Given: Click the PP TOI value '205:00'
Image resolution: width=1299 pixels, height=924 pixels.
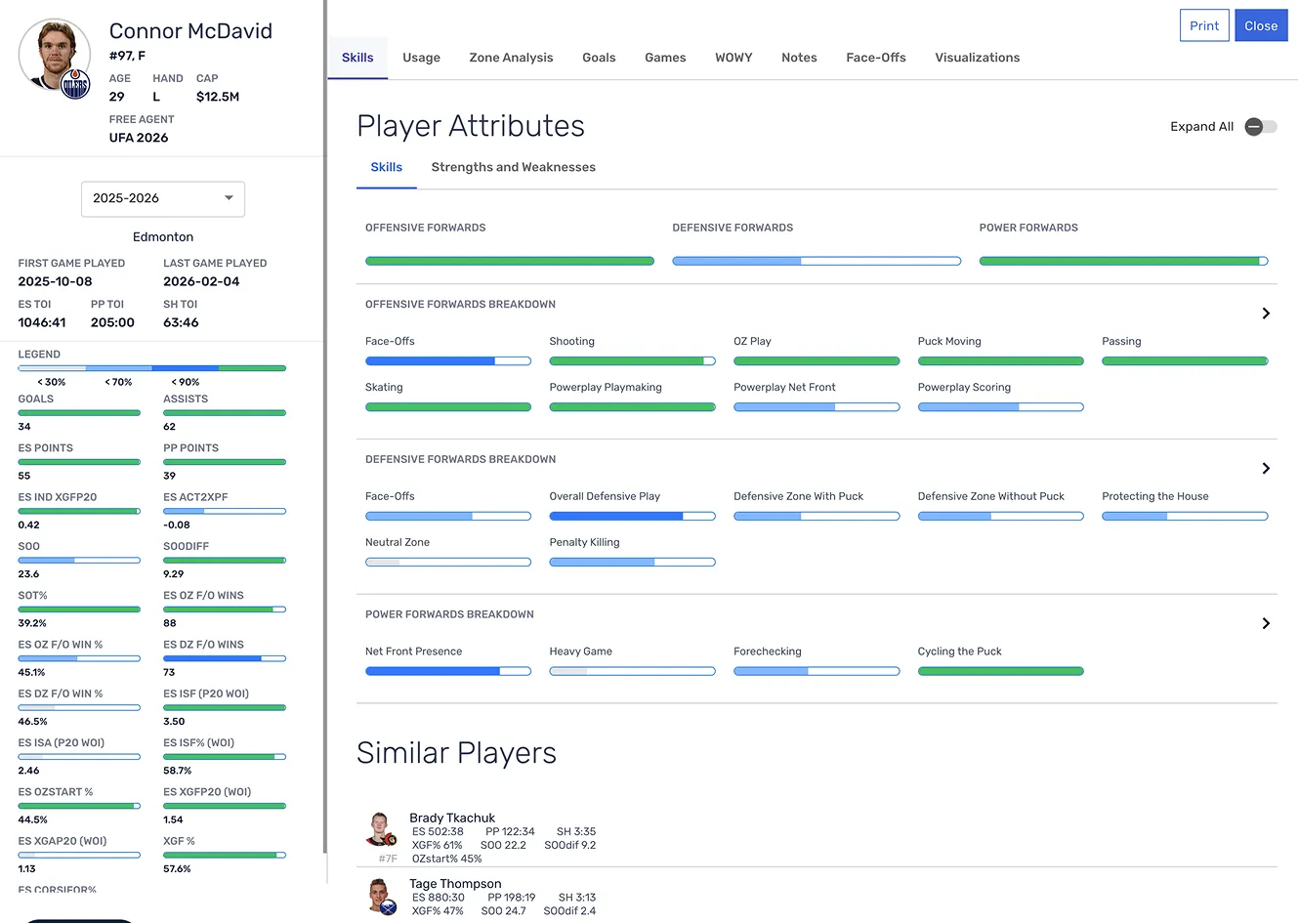Looking at the screenshot, I should [112, 322].
